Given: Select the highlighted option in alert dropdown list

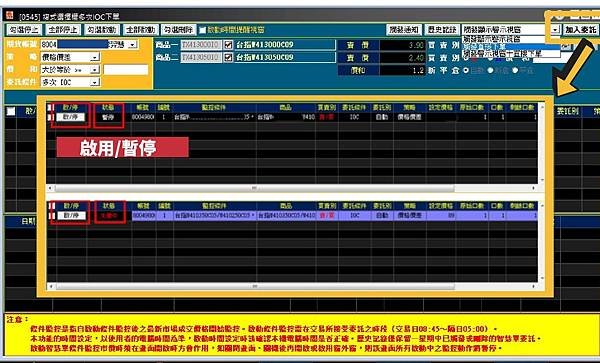Looking at the screenshot, I should [511, 47].
